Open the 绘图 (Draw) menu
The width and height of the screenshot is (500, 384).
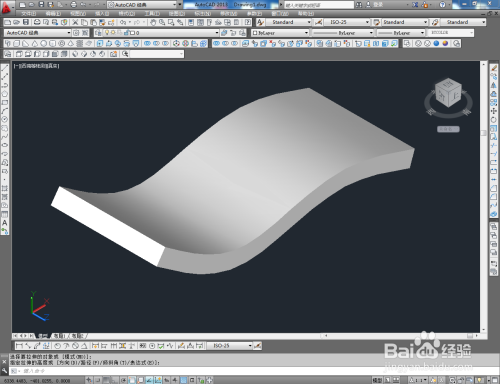(x=176, y=14)
